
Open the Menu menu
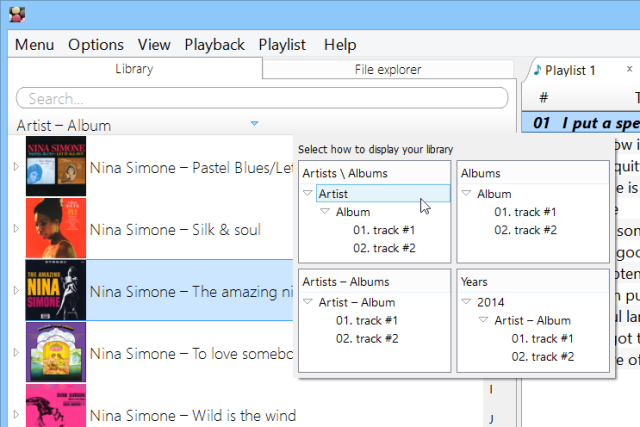pos(34,44)
